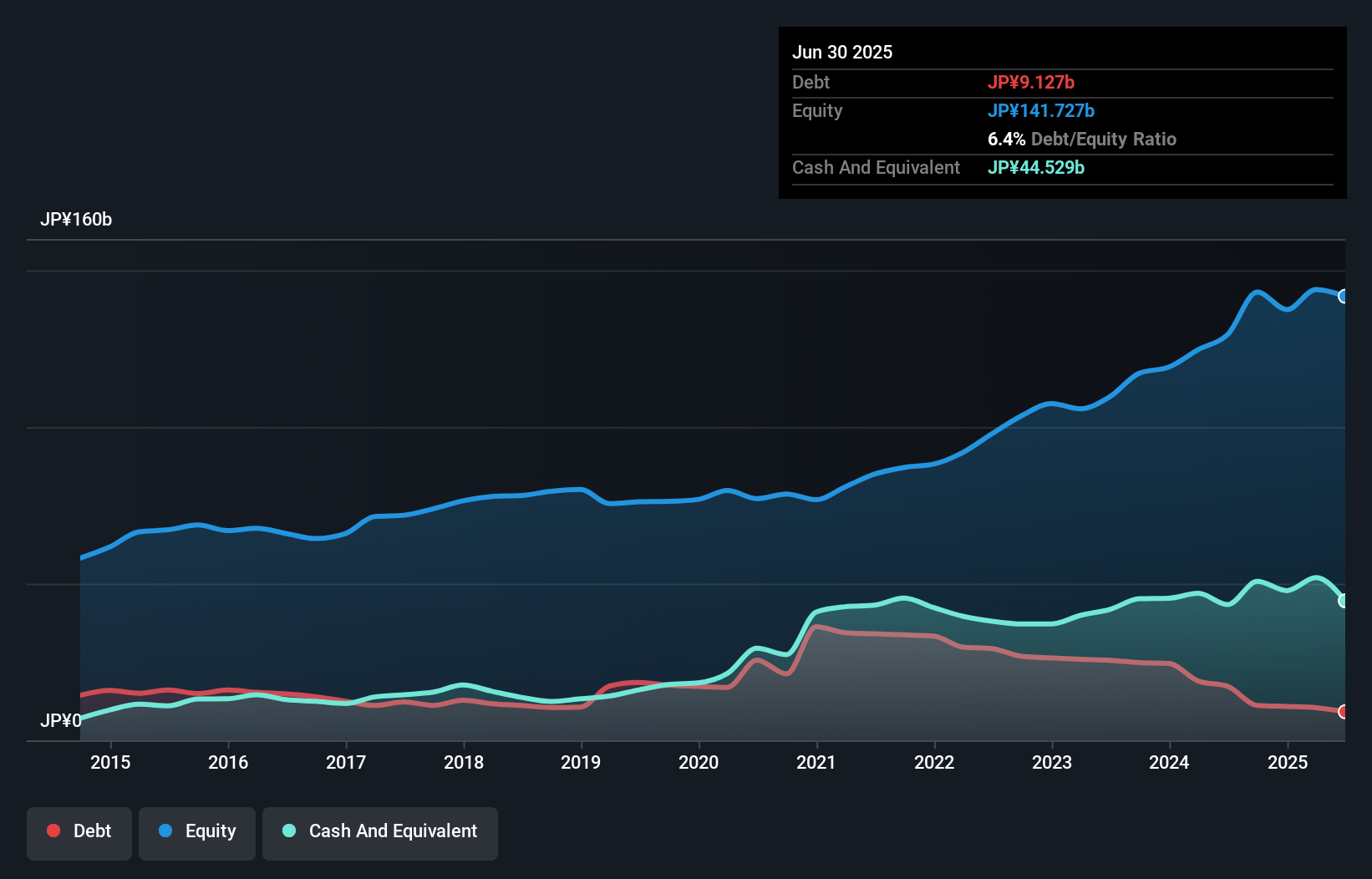
Task: Click the 2025 x-axis label
Action: [1288, 762]
